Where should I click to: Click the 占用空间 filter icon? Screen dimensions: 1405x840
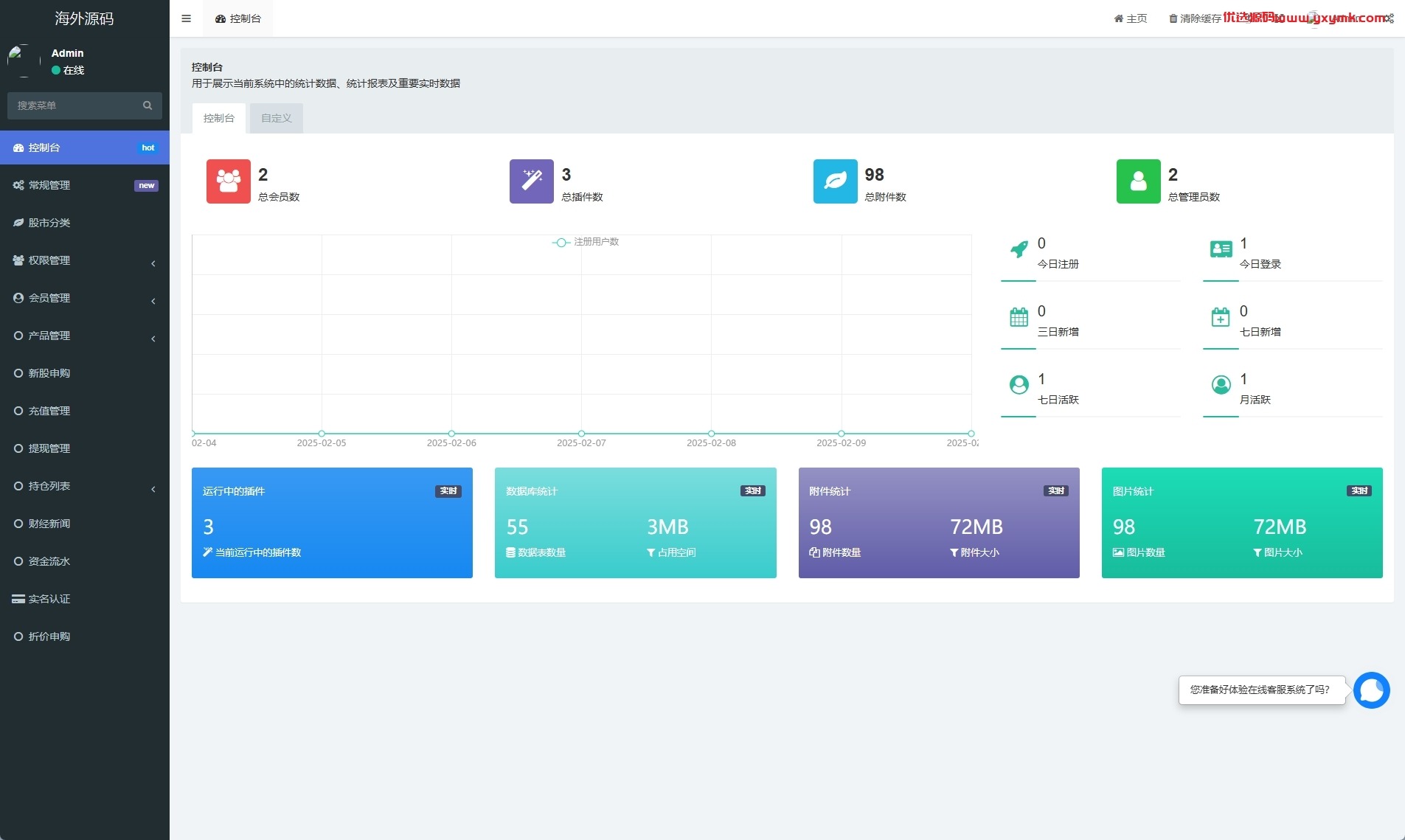click(x=651, y=552)
